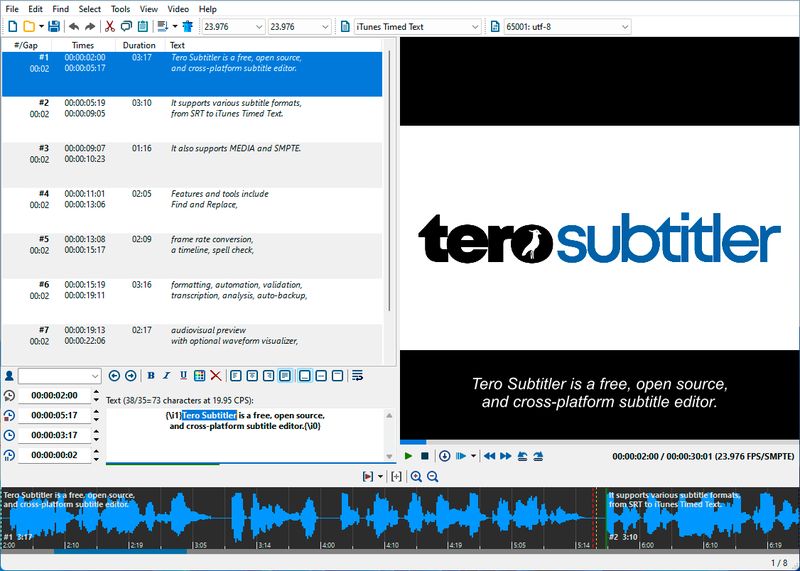This screenshot has height=571, width=800.
Task: Open the Edit menu
Action: point(35,9)
